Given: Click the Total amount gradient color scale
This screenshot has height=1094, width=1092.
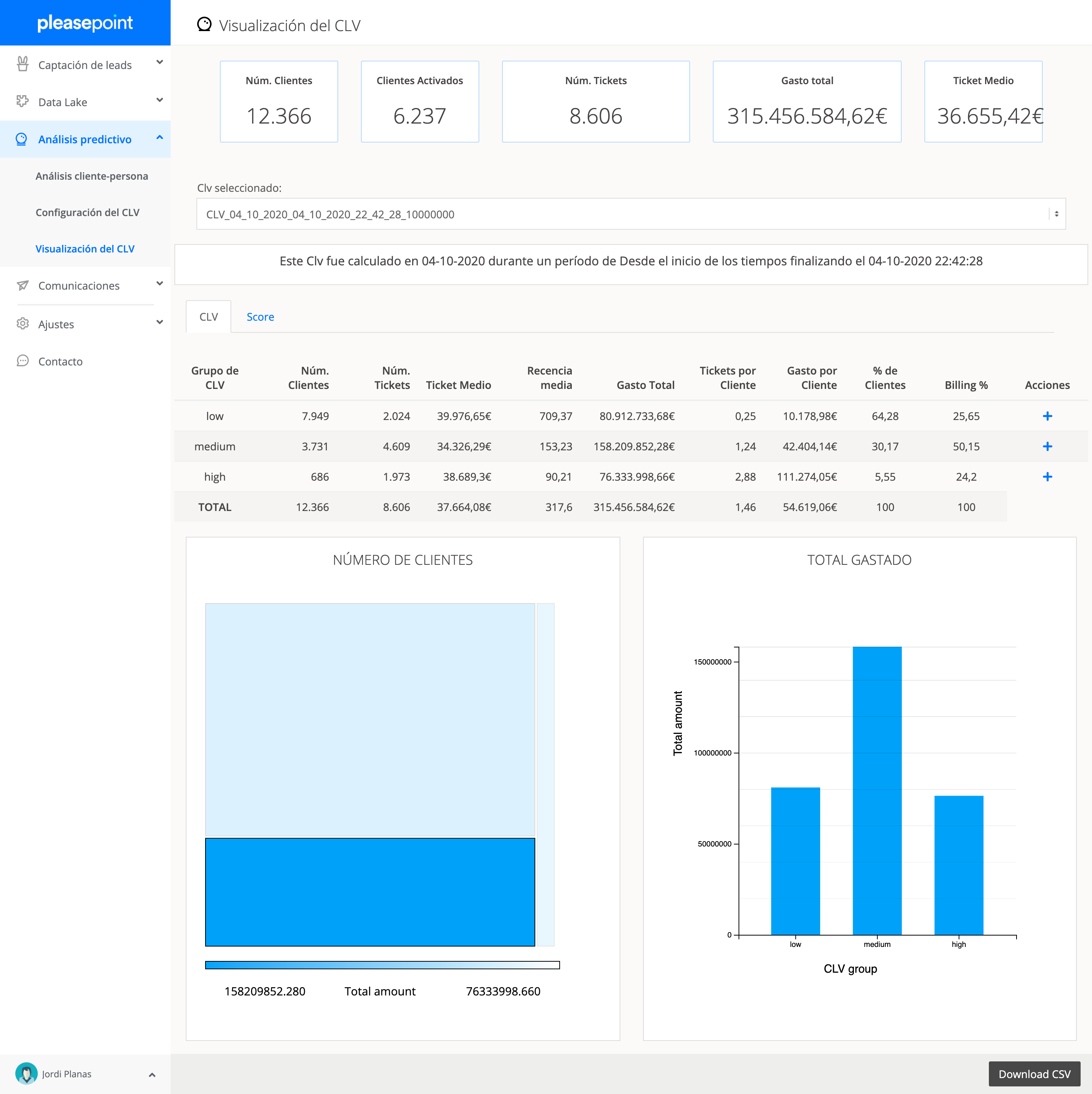Looking at the screenshot, I should [382, 965].
